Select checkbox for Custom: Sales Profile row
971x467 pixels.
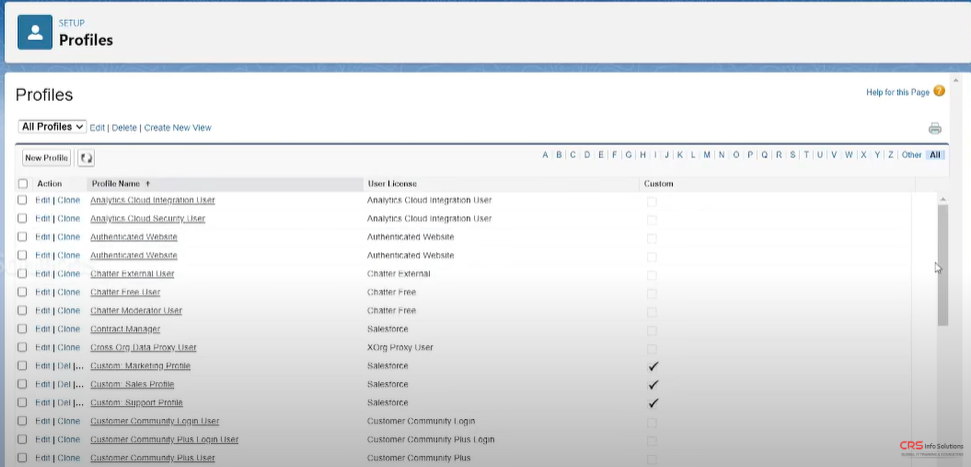point(23,384)
